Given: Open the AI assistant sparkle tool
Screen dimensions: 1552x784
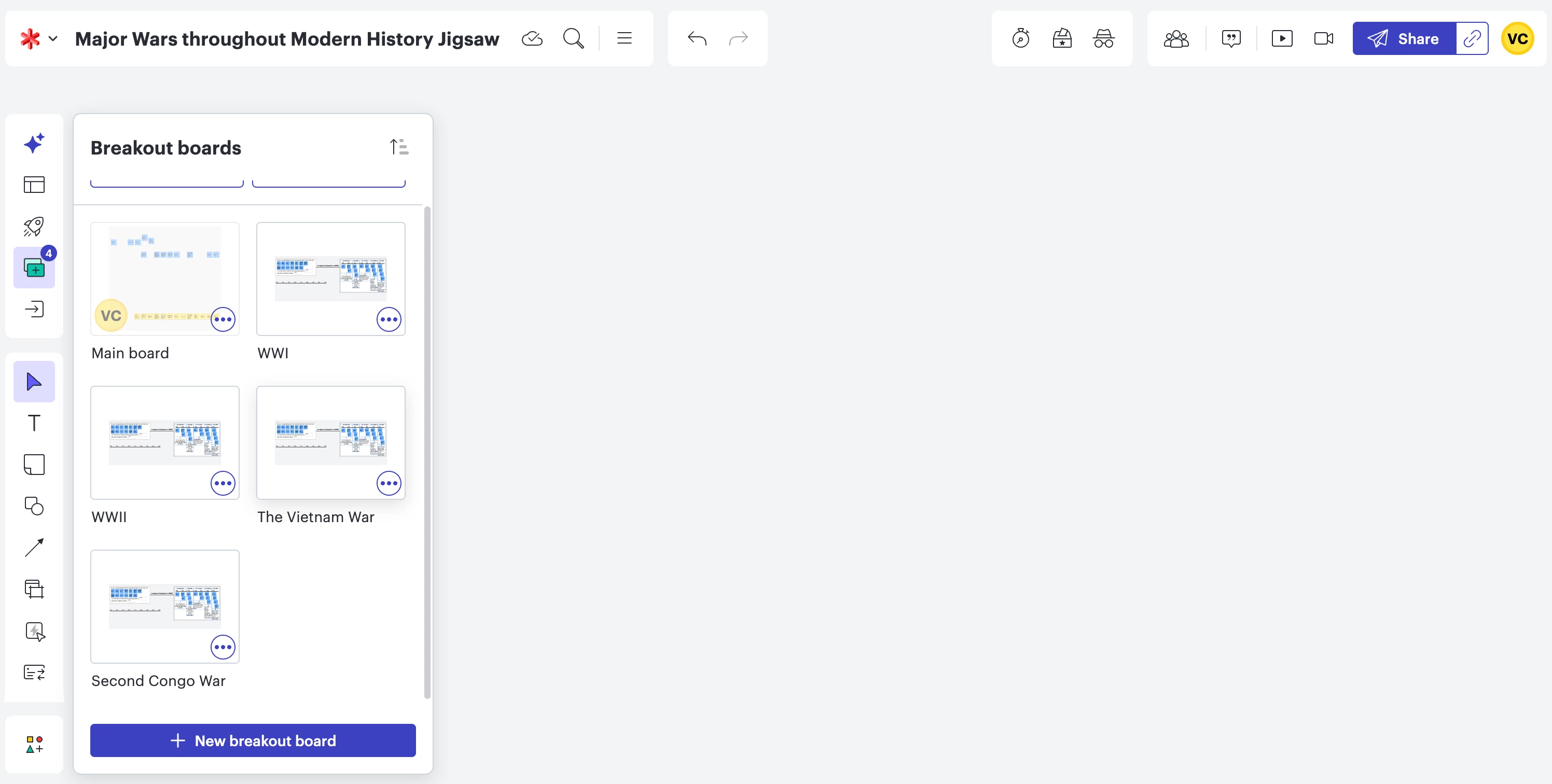Looking at the screenshot, I should click(x=34, y=143).
